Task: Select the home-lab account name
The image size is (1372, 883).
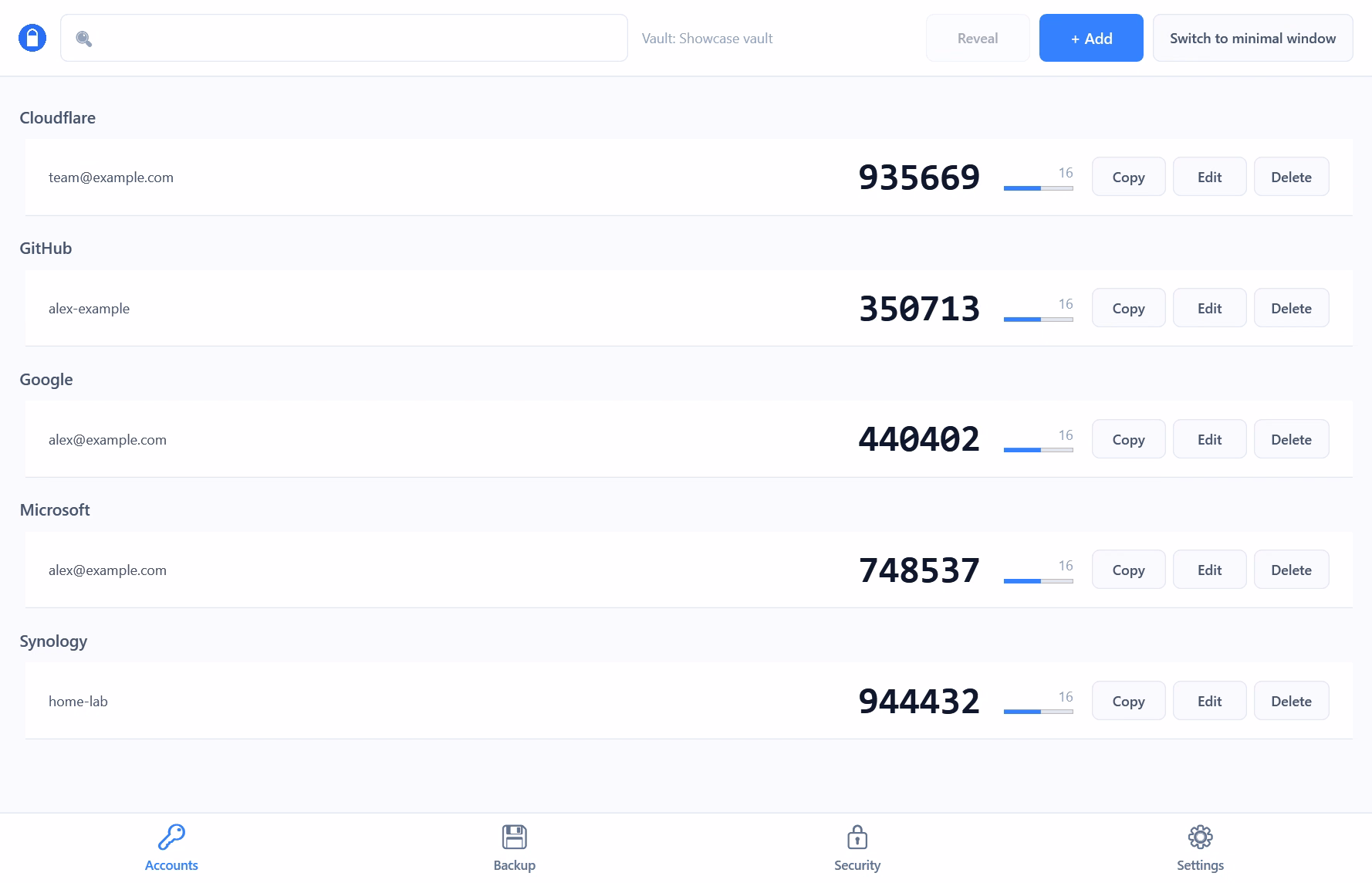Action: point(78,701)
